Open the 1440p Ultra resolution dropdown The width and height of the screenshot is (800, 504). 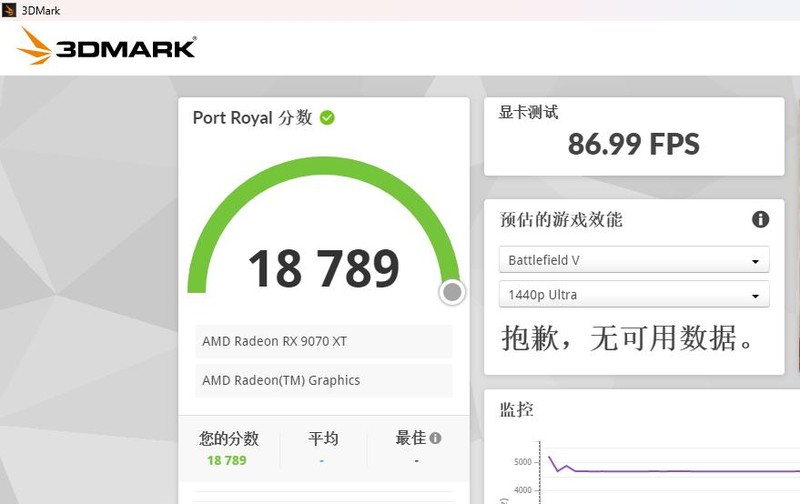pos(634,294)
